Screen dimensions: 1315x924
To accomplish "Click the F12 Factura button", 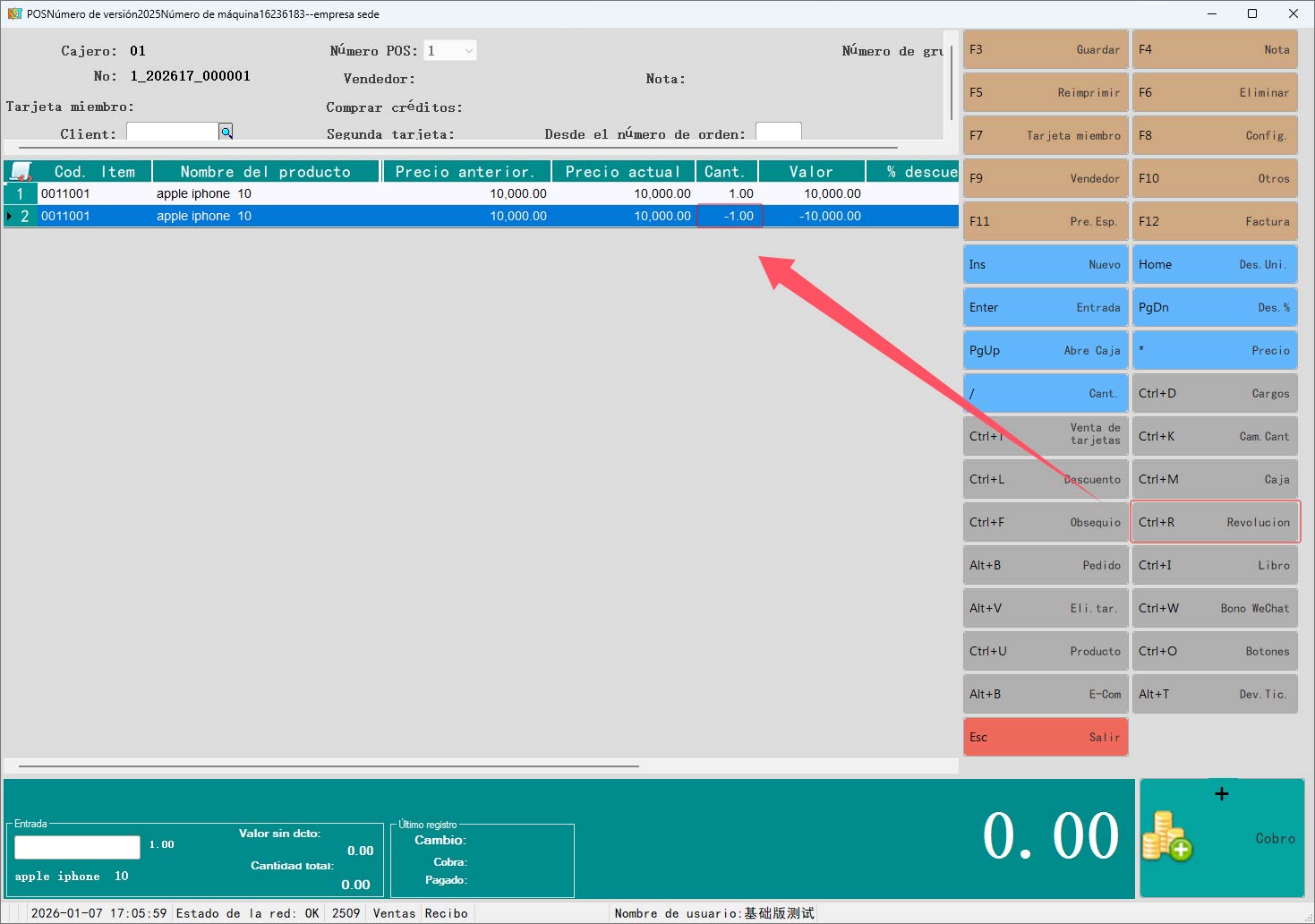I will point(1214,221).
